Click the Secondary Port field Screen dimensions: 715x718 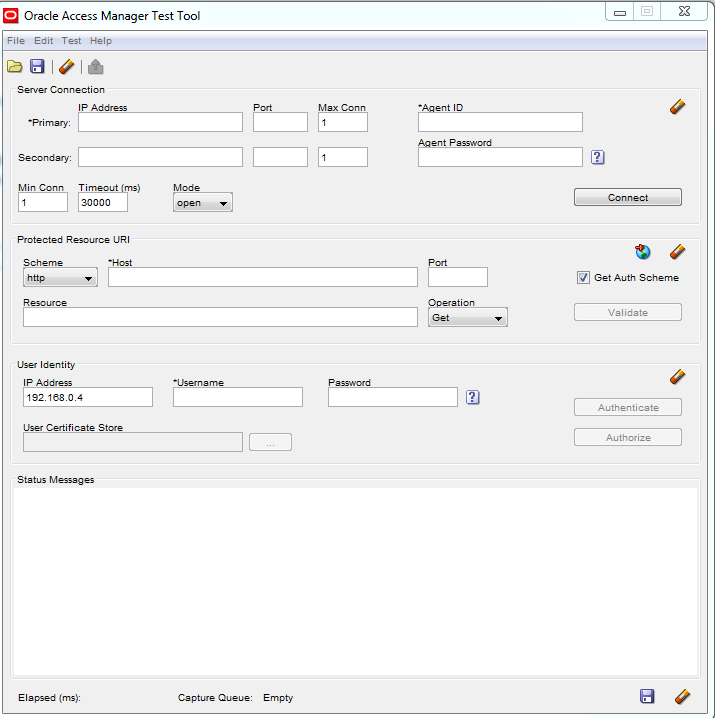280,157
